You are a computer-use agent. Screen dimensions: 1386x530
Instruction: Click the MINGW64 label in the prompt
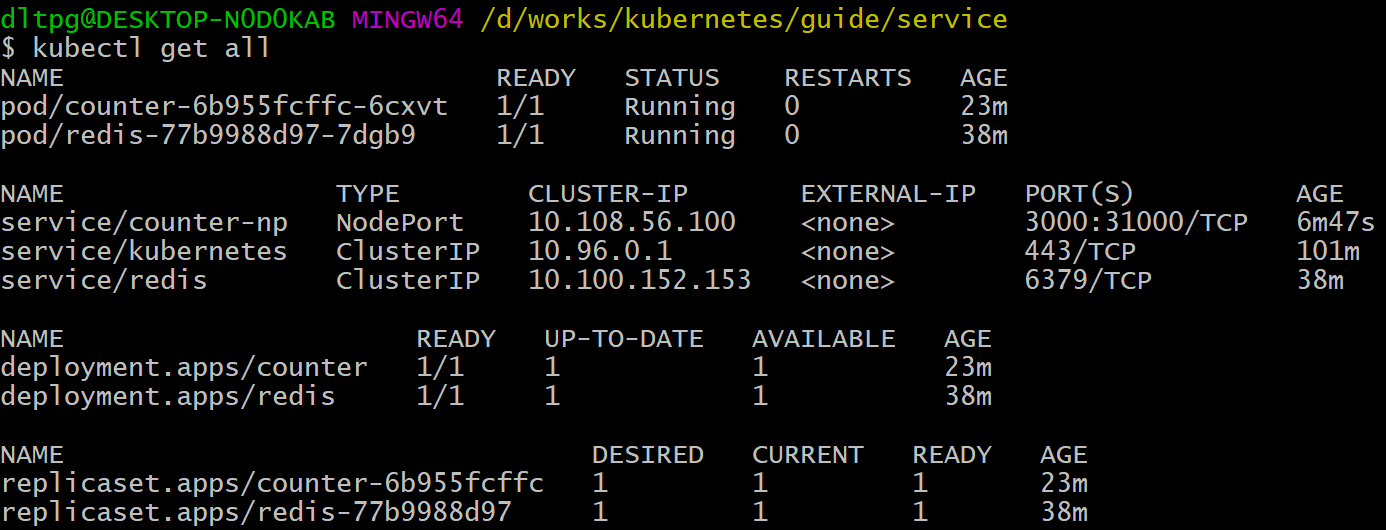(408, 19)
